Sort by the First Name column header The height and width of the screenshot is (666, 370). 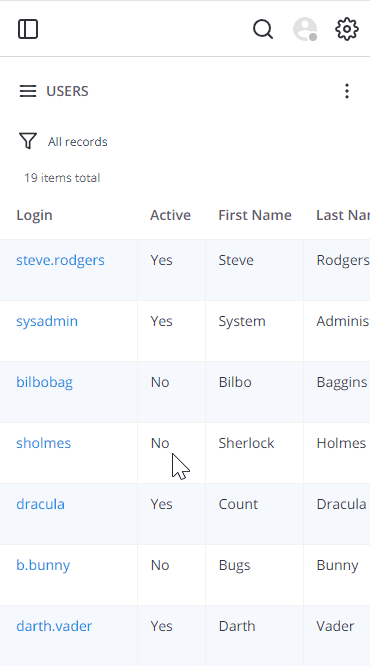tap(255, 215)
